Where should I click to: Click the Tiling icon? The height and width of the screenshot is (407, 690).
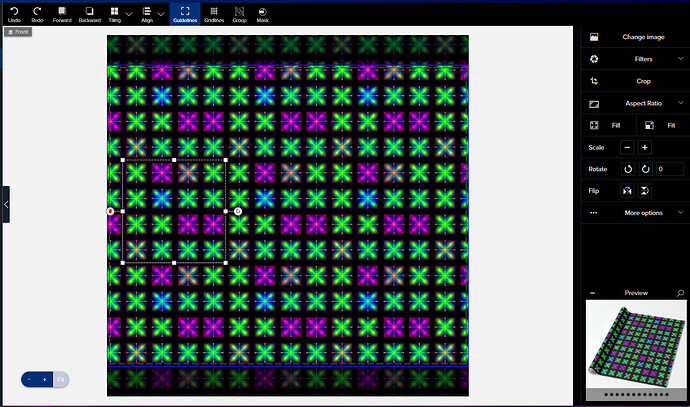[x=114, y=11]
